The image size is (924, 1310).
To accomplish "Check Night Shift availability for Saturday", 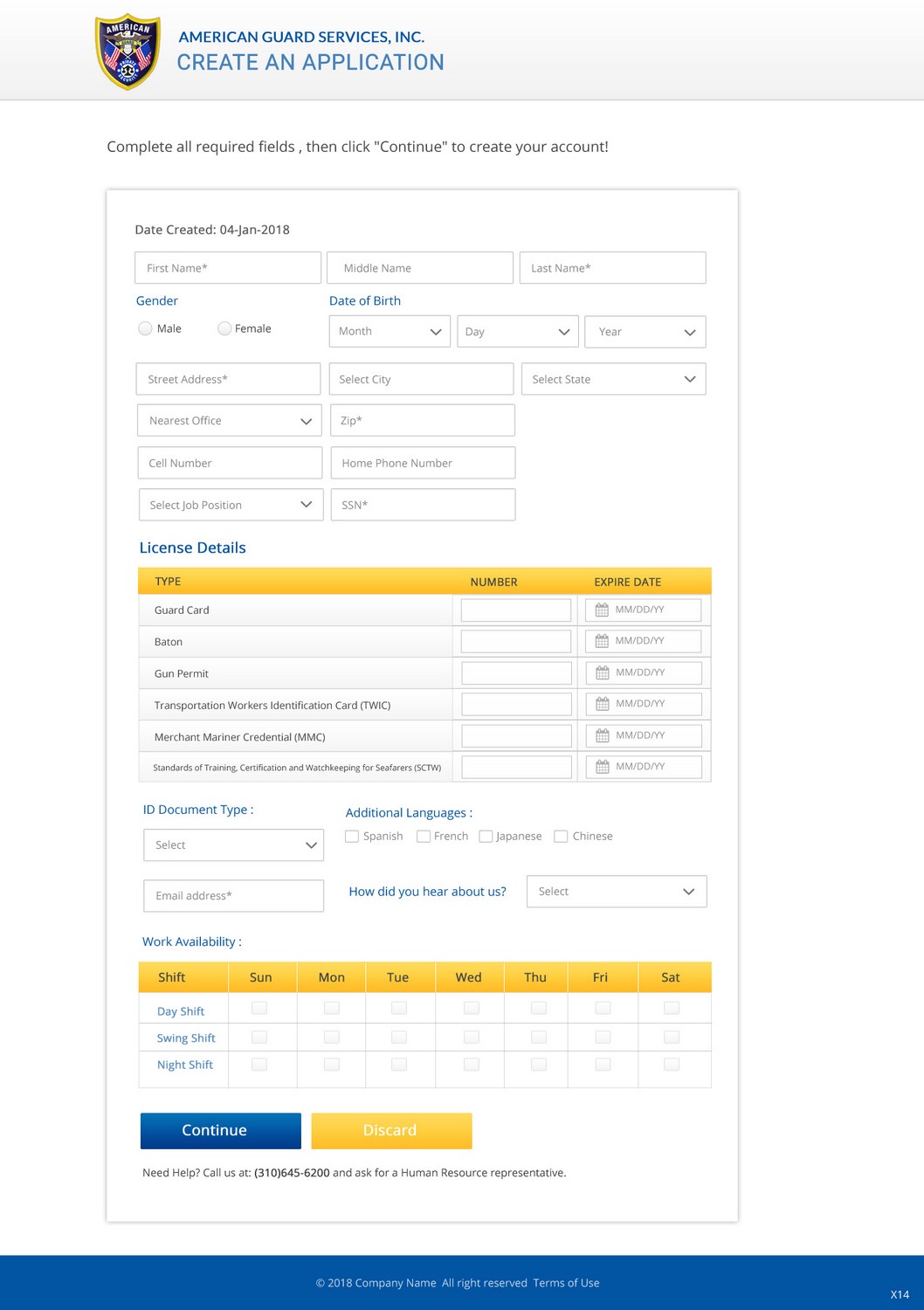I will tap(671, 1065).
